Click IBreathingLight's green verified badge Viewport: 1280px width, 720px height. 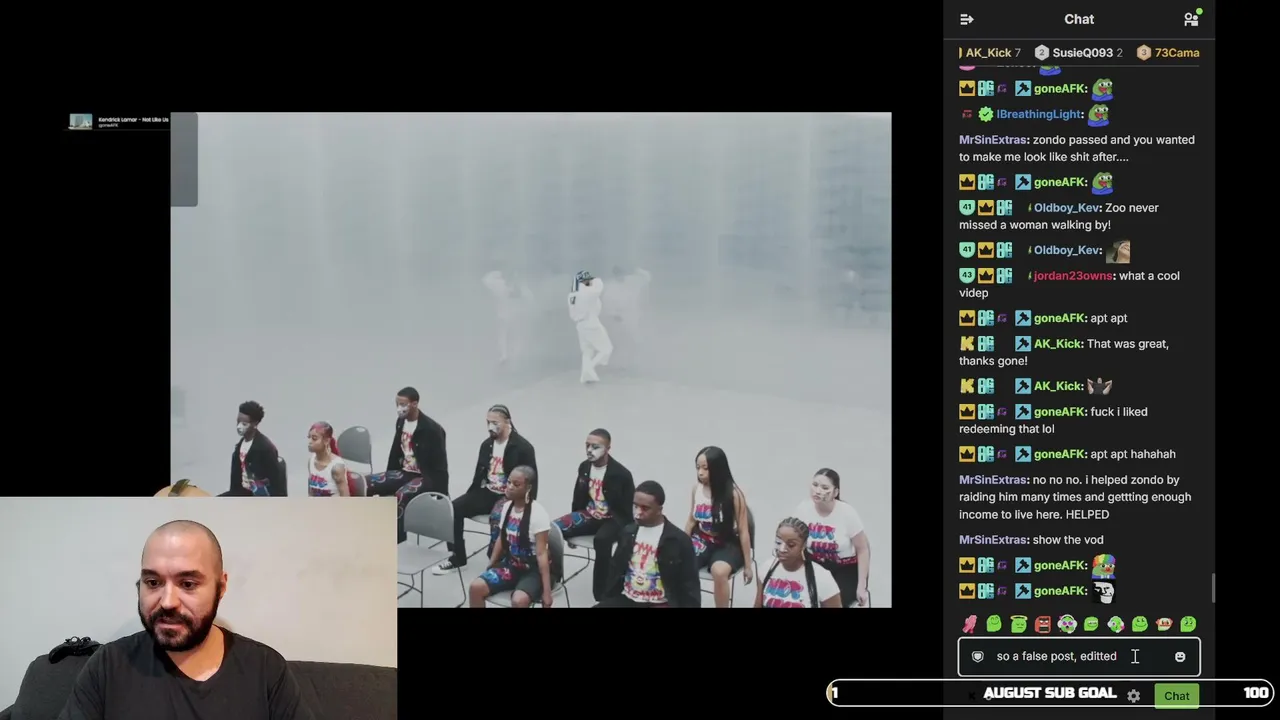[986, 115]
